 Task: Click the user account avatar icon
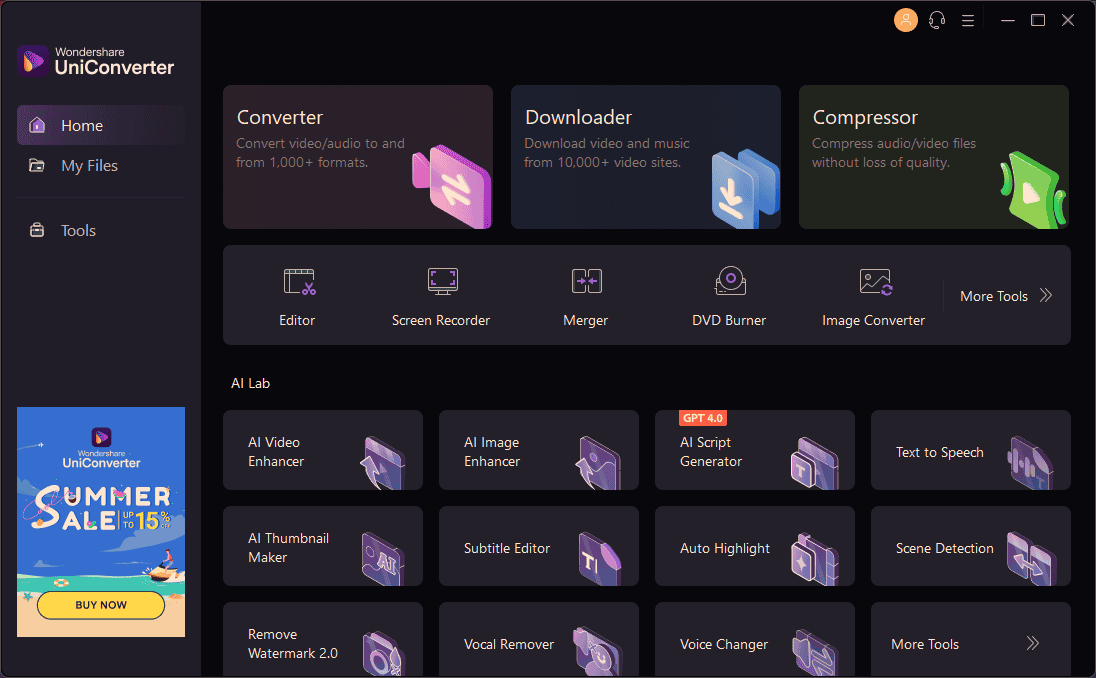(905, 20)
